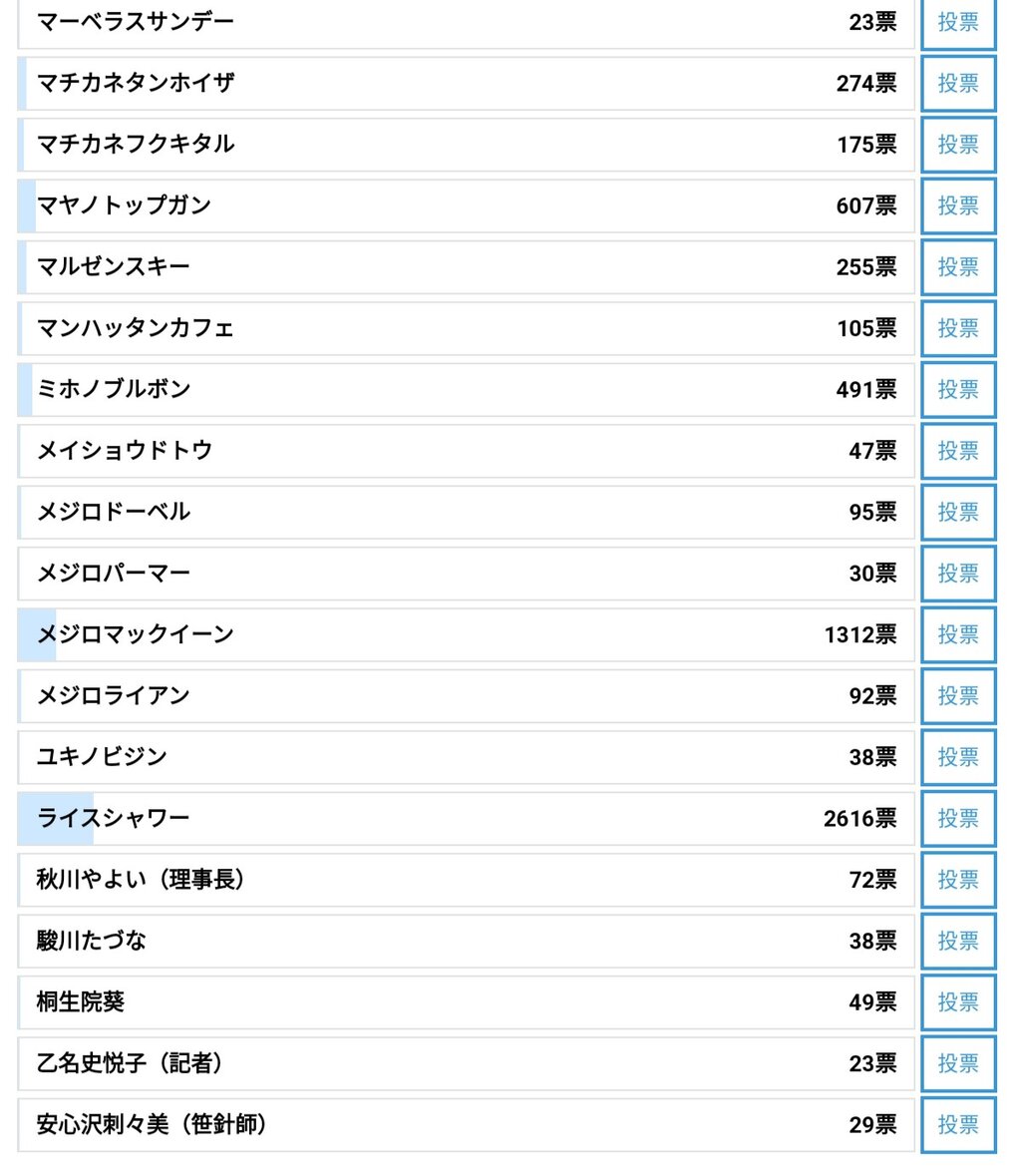The width and height of the screenshot is (1021, 1176).
Task: Vote for メジロドーベル
Action: 957,512
